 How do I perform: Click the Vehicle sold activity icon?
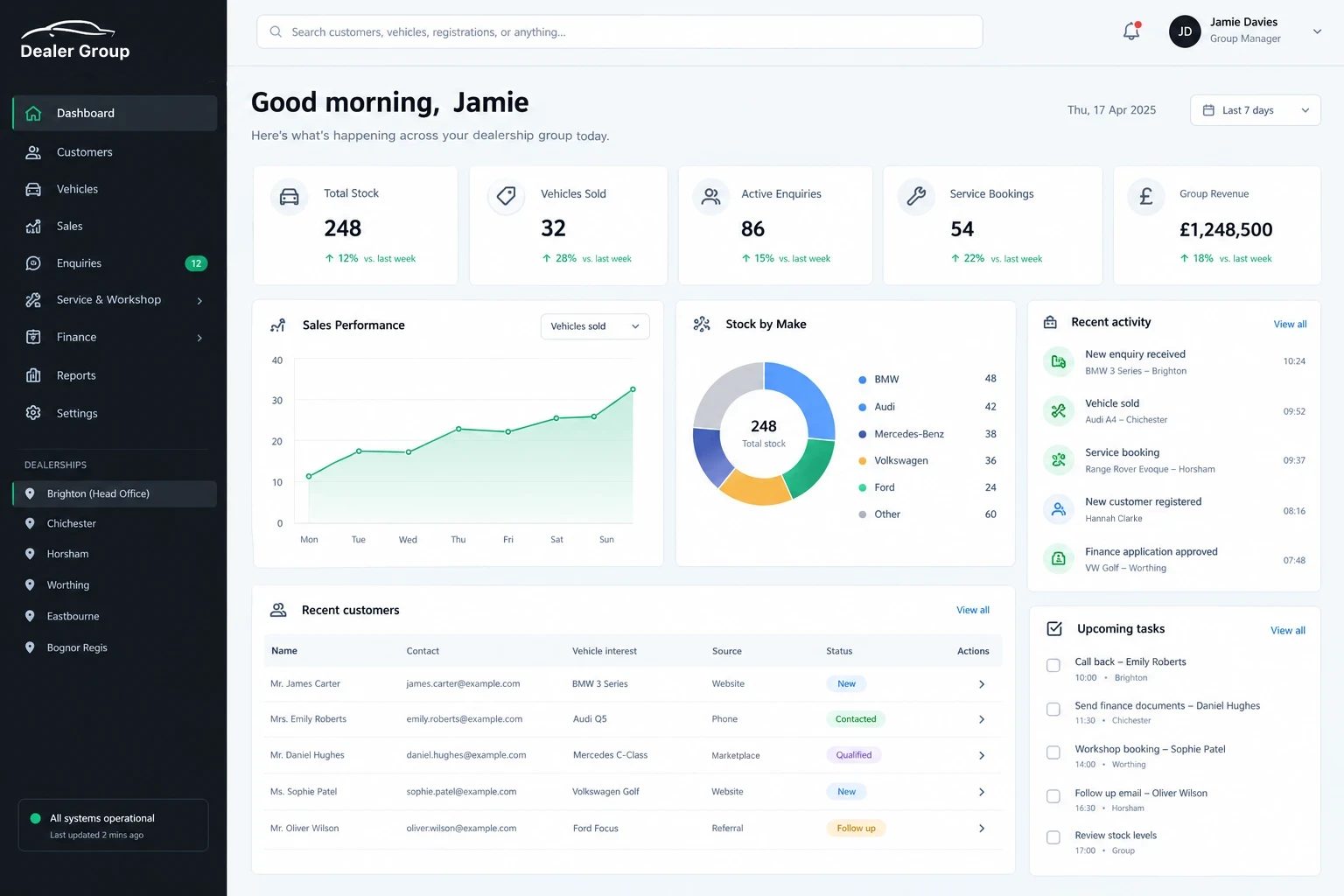coord(1058,410)
